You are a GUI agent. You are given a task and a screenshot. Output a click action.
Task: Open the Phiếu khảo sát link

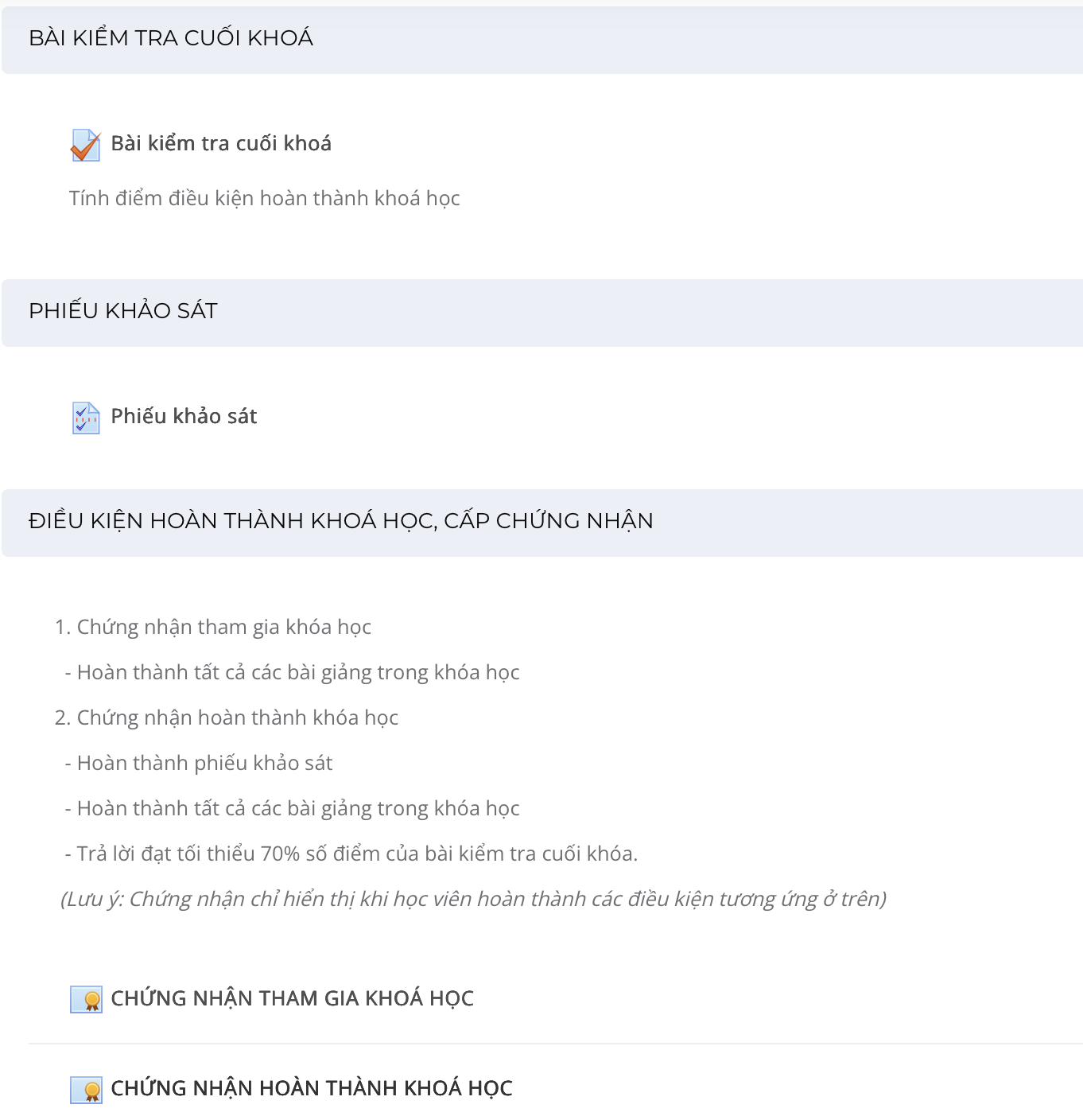click(184, 417)
